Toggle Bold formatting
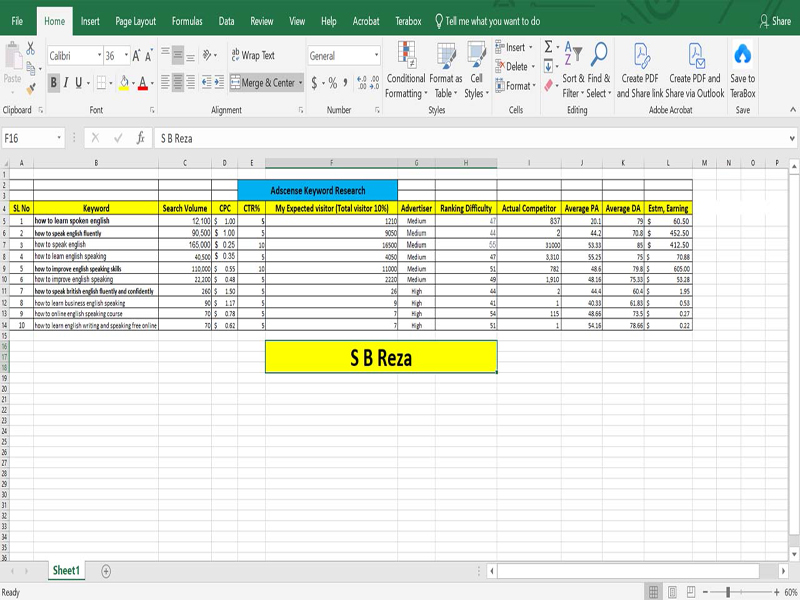Image resolution: width=800 pixels, height=600 pixels. tap(55, 83)
